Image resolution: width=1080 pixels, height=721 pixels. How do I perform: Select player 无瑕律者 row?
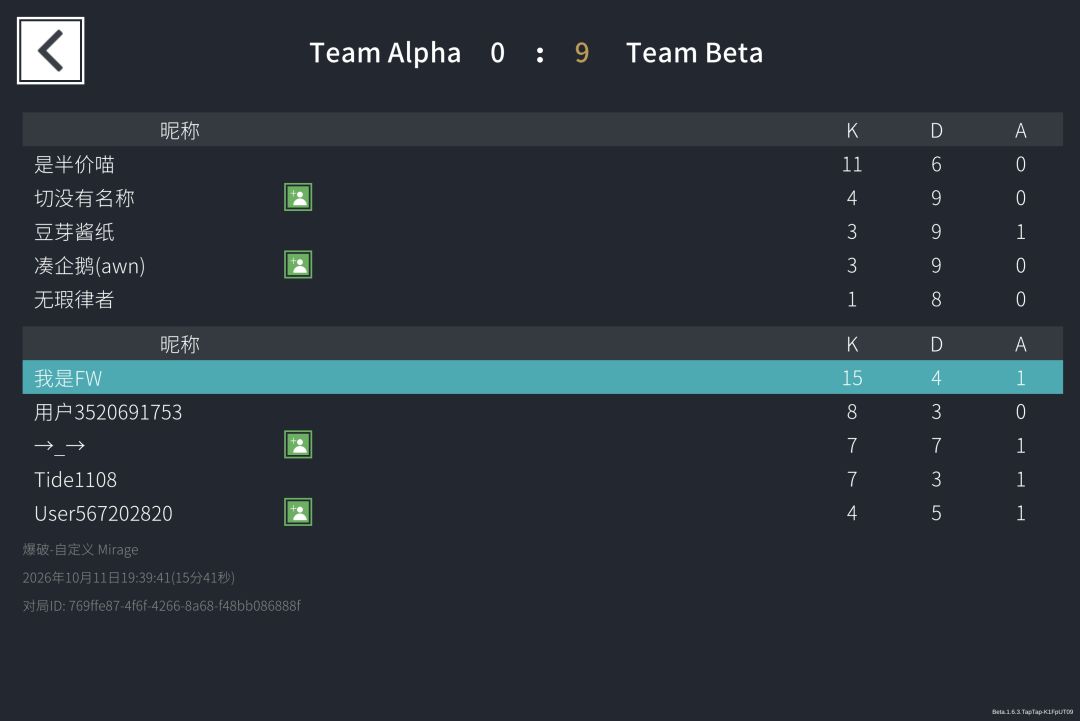point(542,299)
